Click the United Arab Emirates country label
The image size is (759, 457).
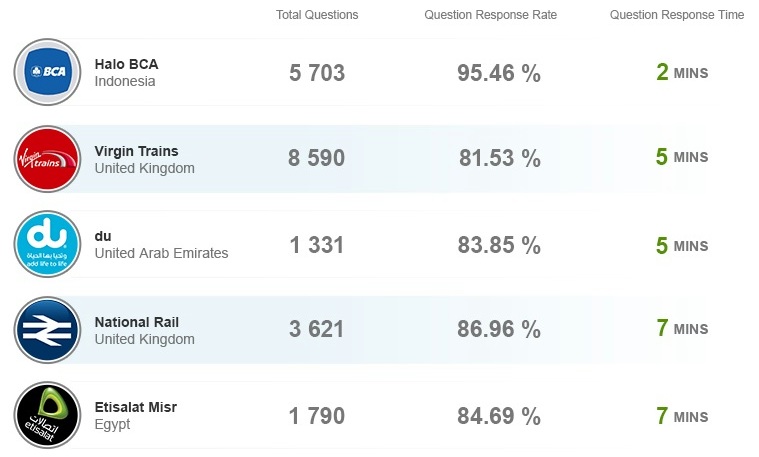click(161, 253)
